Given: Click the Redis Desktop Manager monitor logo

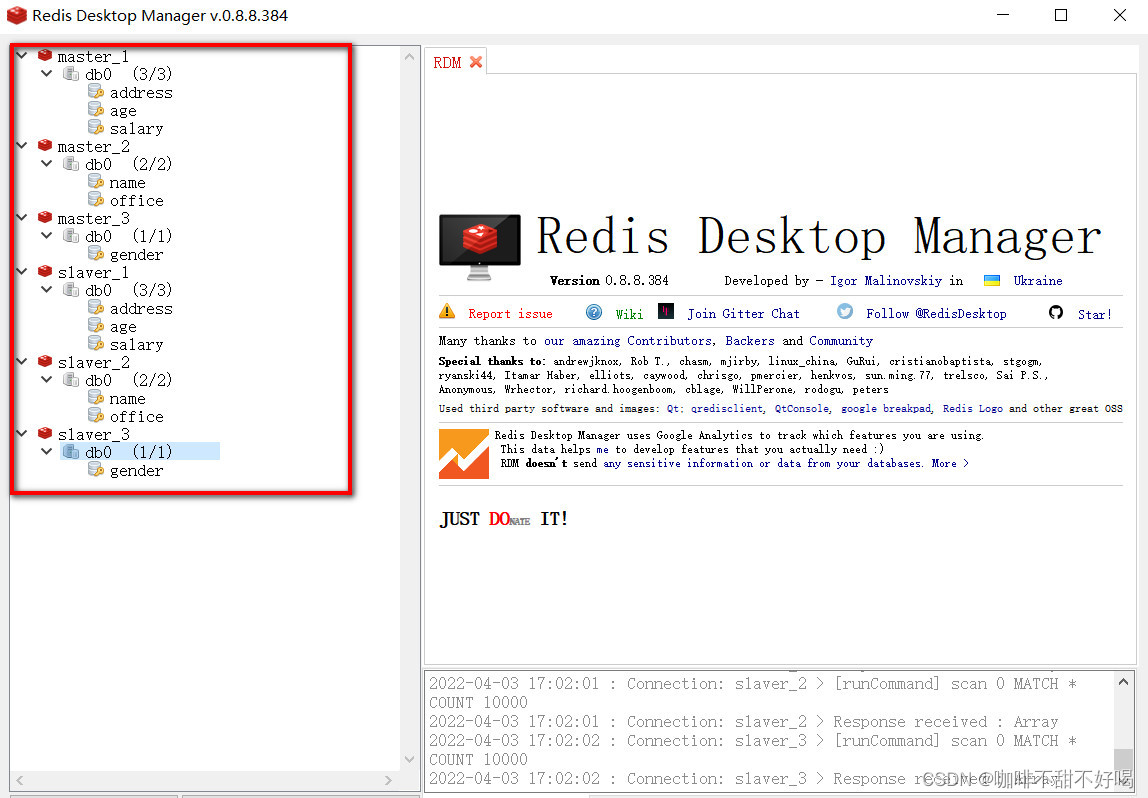Looking at the screenshot, I should 480,247.
